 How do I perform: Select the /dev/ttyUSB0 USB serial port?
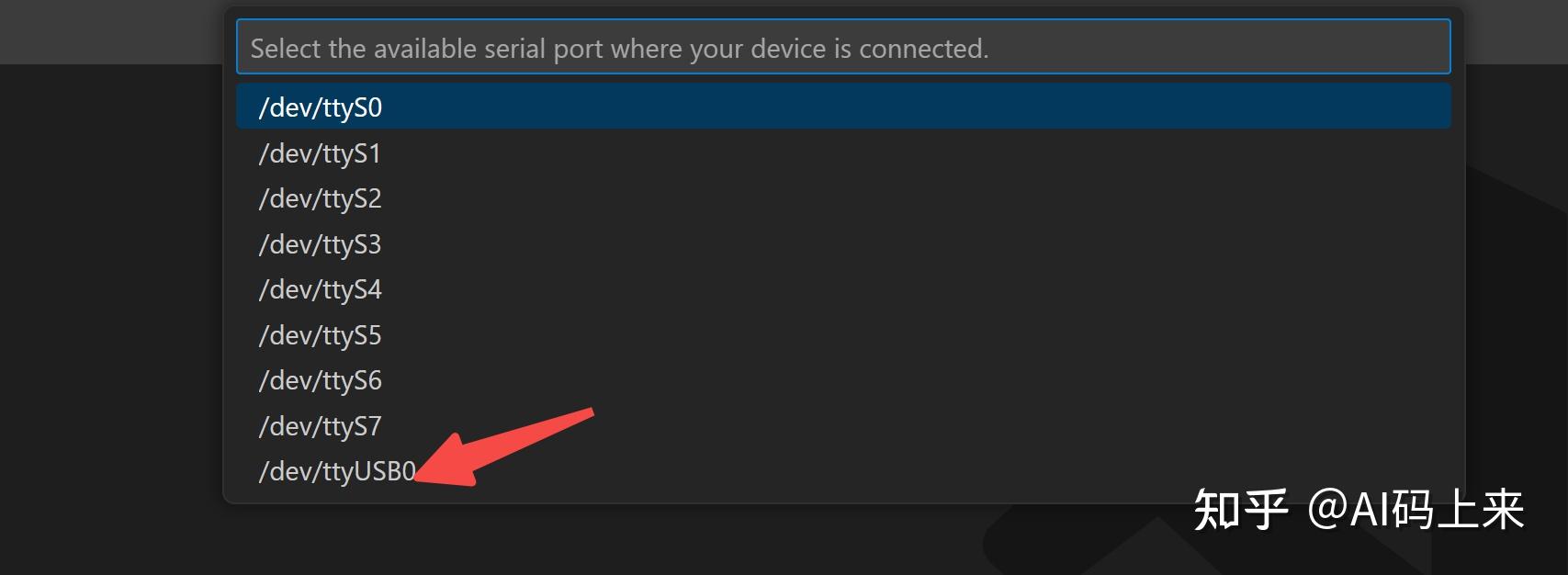[337, 471]
